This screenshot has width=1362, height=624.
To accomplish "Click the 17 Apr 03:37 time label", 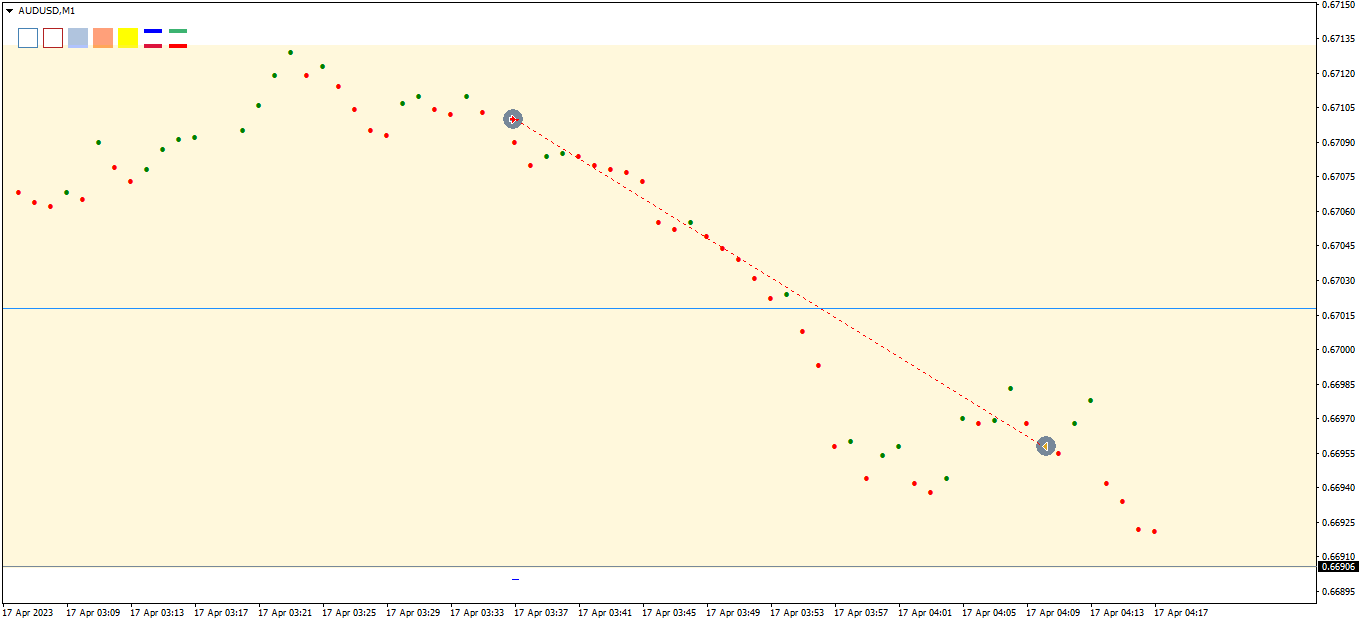I will click(x=541, y=612).
